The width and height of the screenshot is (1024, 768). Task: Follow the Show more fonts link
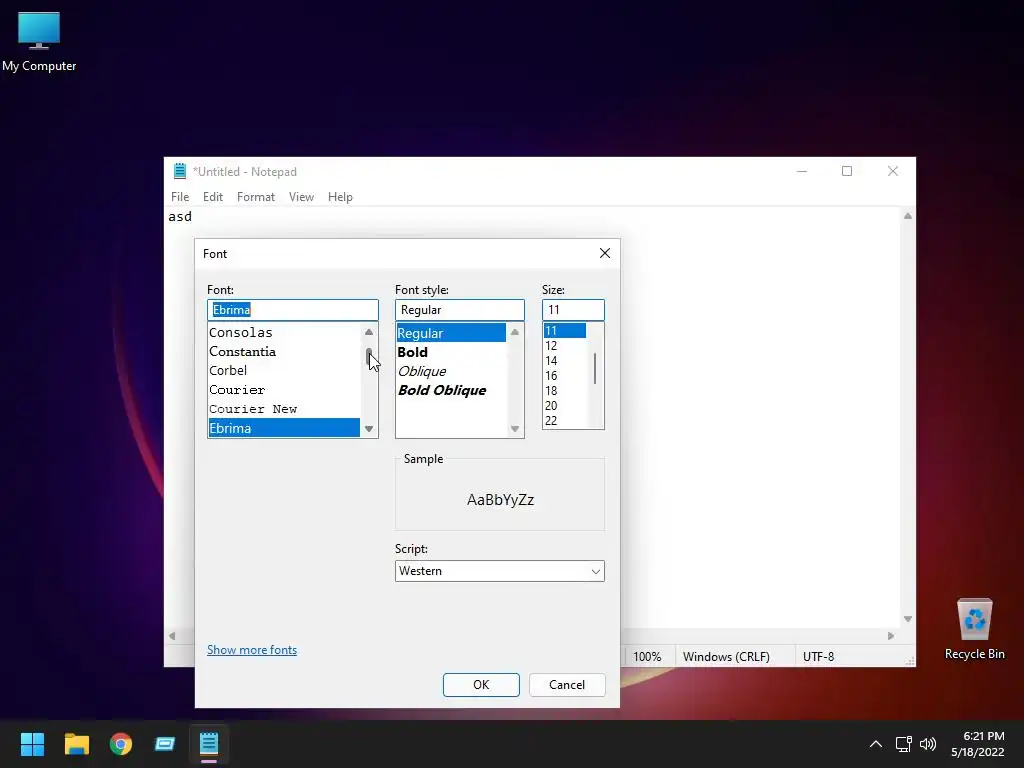[252, 650]
